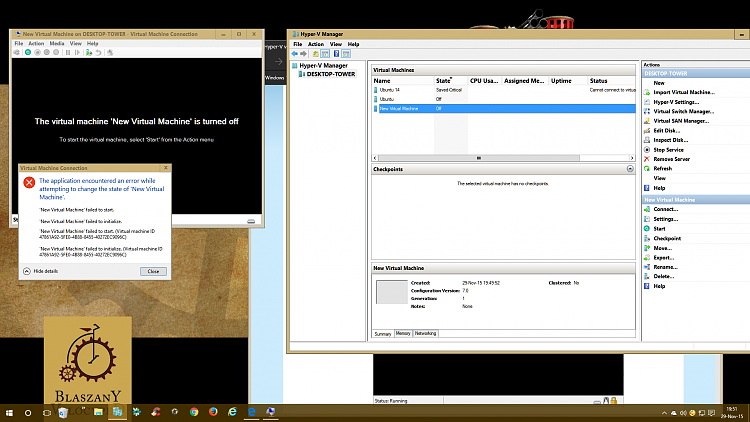Image resolution: width=750 pixels, height=422 pixels.
Task: Click the Back arrow in Hyper-V Manager toolbar
Action: pyautogui.click(x=295, y=54)
